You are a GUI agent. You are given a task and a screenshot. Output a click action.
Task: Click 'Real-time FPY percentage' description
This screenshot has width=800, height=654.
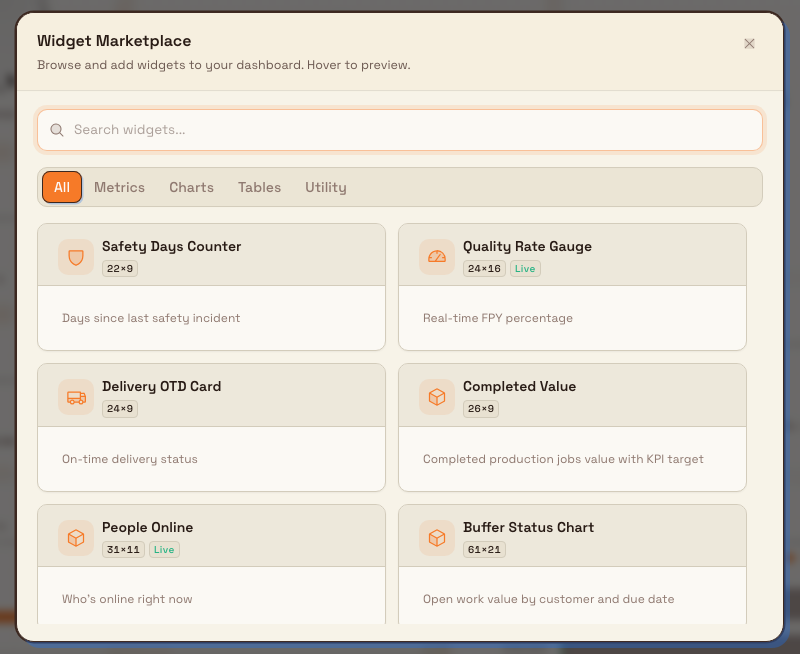(x=497, y=318)
